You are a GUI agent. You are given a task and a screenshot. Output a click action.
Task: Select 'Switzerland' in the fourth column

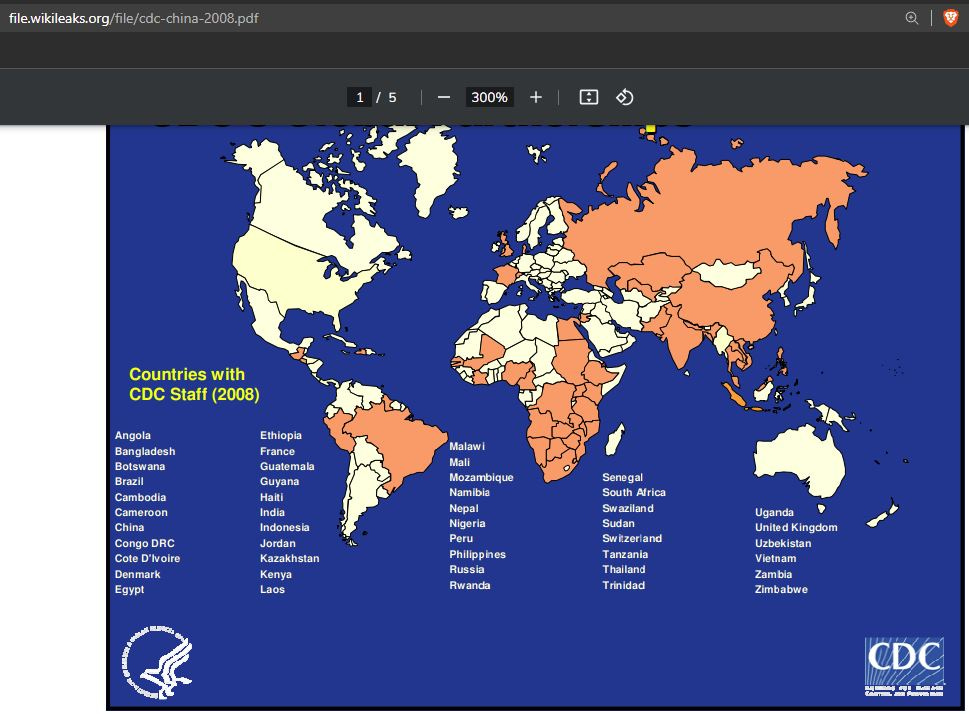(632, 538)
